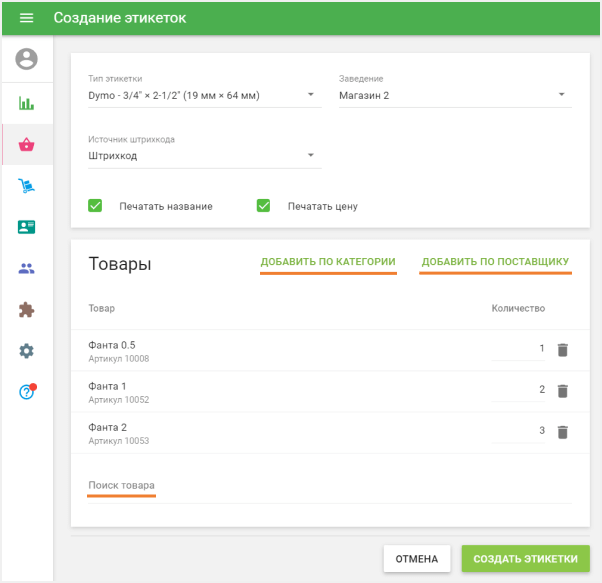Open the user profile icon in sidebar

click(x=27, y=60)
